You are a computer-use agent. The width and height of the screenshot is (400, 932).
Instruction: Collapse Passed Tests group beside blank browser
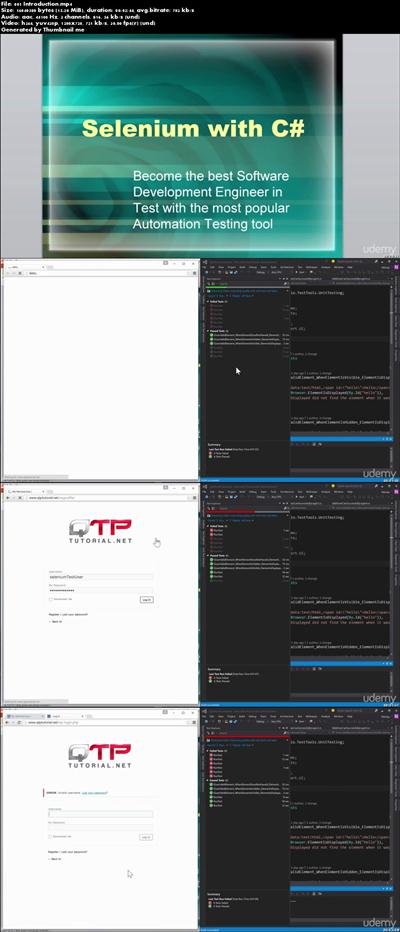[x=209, y=330]
